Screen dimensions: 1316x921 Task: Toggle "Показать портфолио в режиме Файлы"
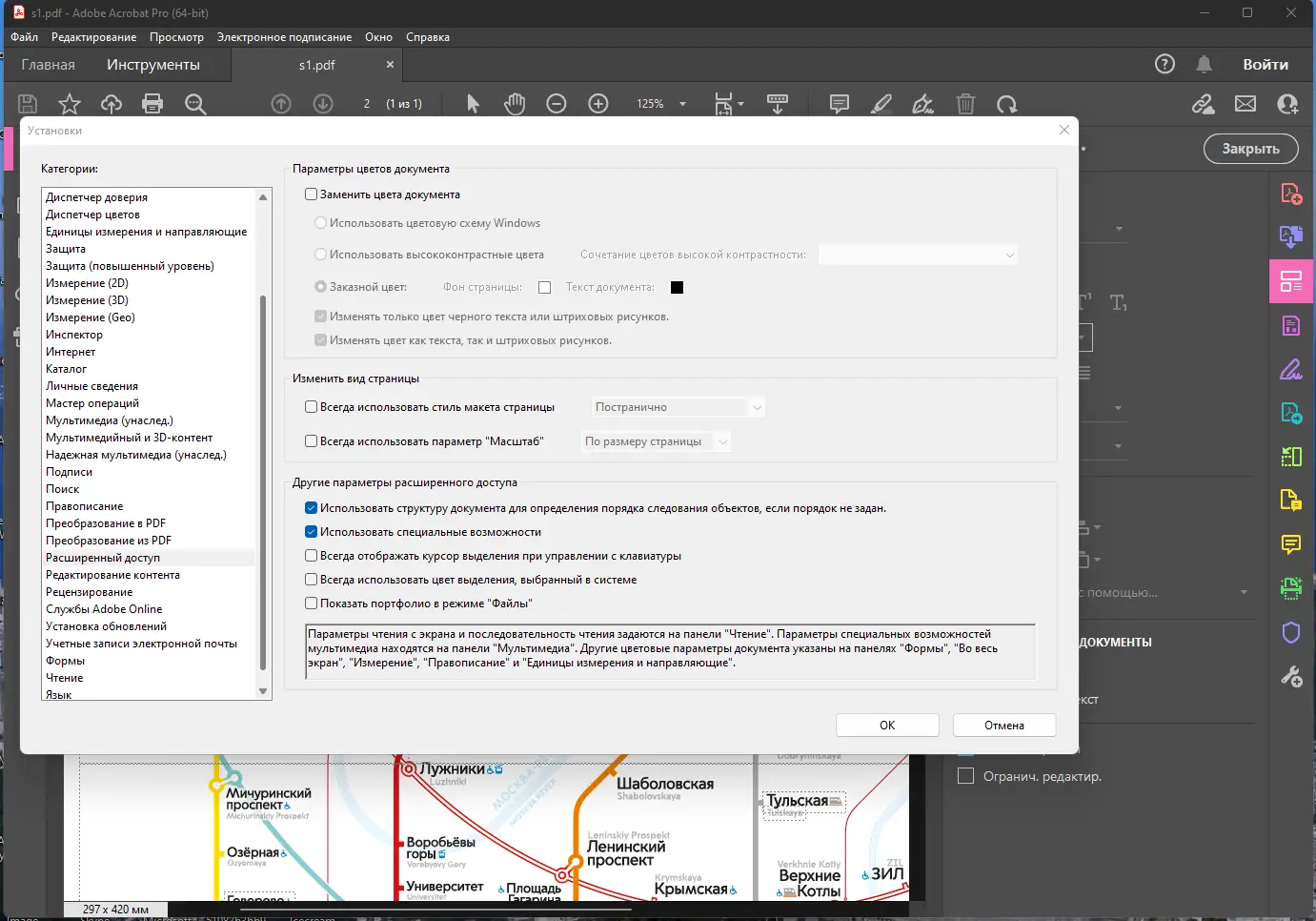pyautogui.click(x=311, y=604)
